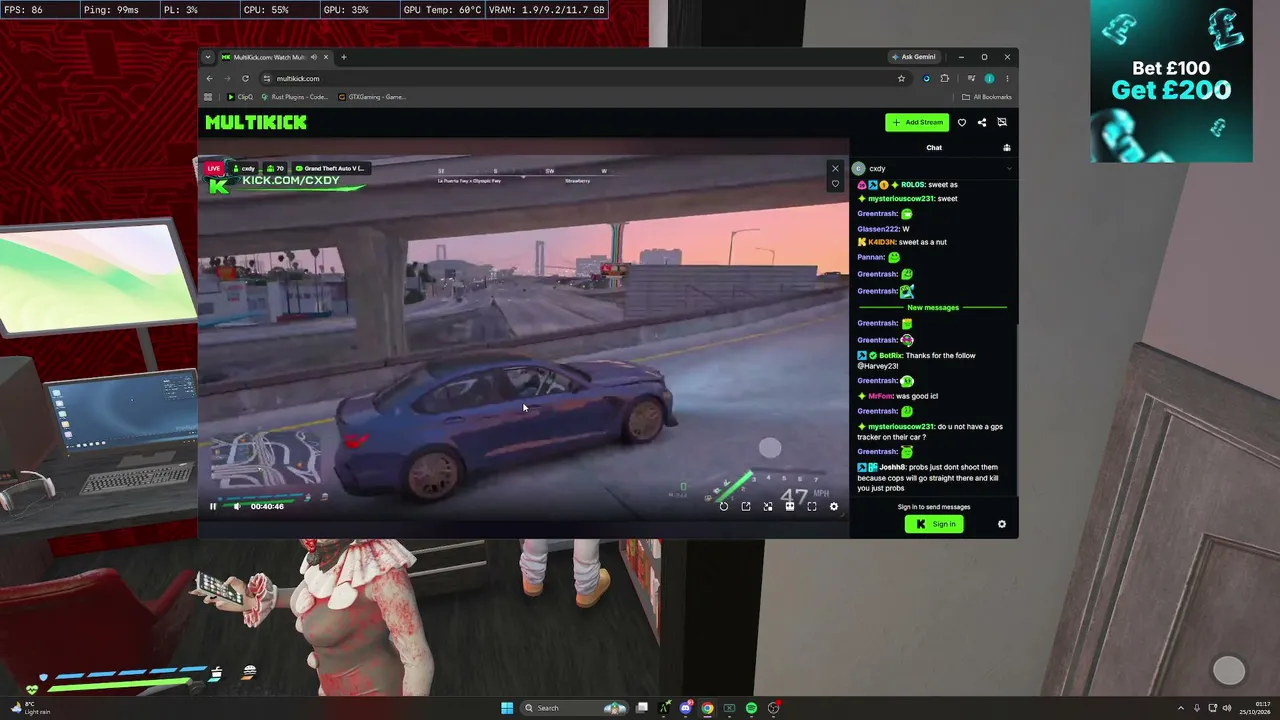This screenshot has width=1280, height=720.
Task: Open video player settings gear
Action: (x=834, y=506)
